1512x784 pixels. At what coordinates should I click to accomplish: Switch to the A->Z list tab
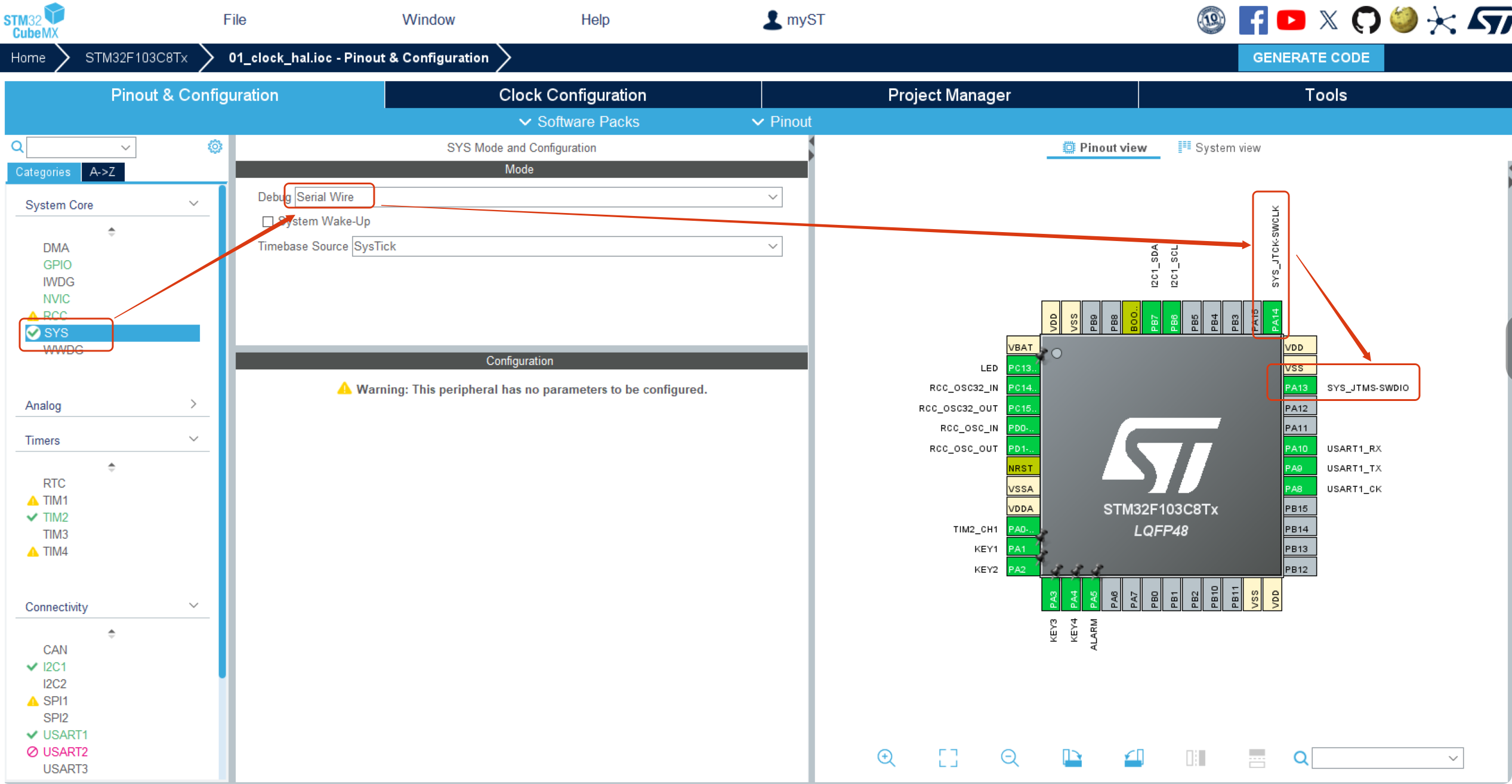pos(103,172)
